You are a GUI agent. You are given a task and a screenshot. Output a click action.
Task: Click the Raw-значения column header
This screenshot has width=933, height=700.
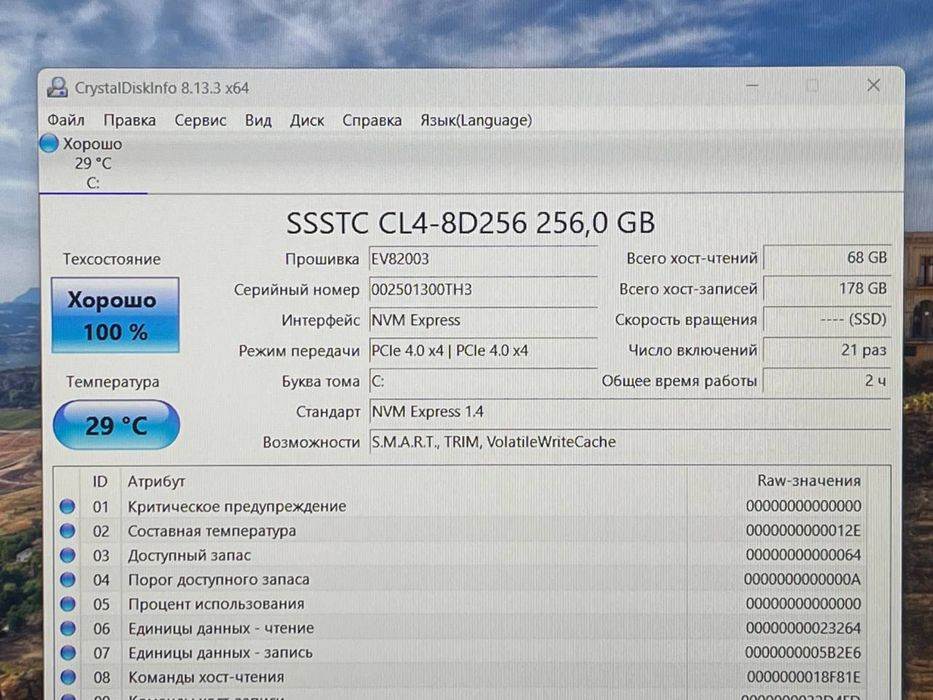(x=809, y=480)
